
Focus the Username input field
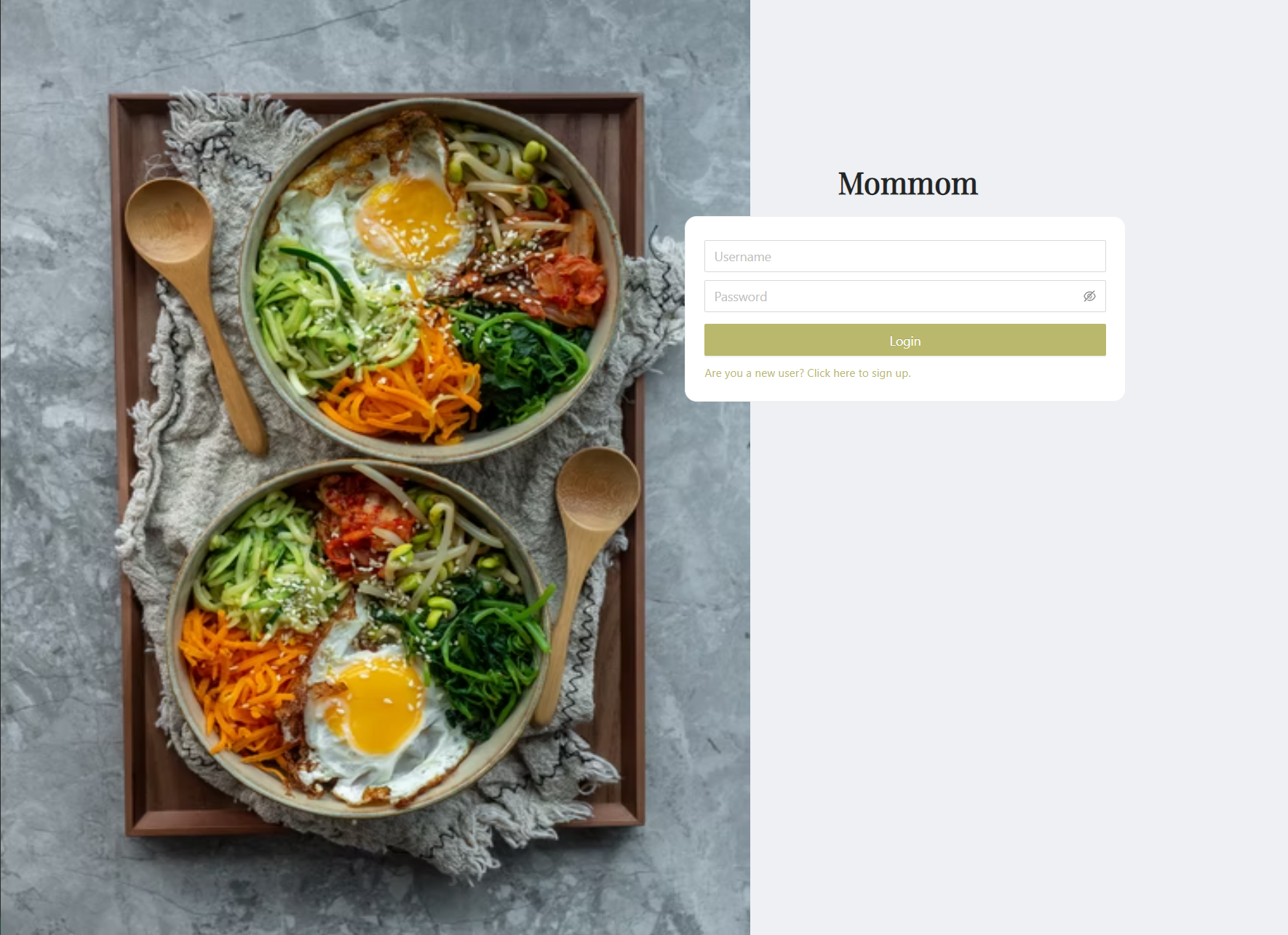905,256
